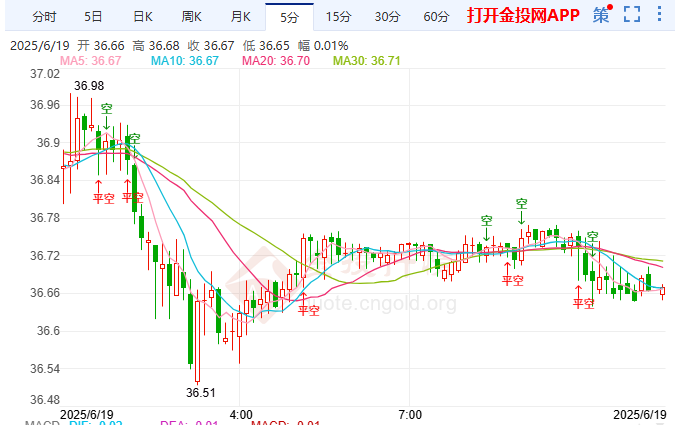The image size is (679, 425).
Task: Open the 日K candlestick tab
Action: pos(142,17)
